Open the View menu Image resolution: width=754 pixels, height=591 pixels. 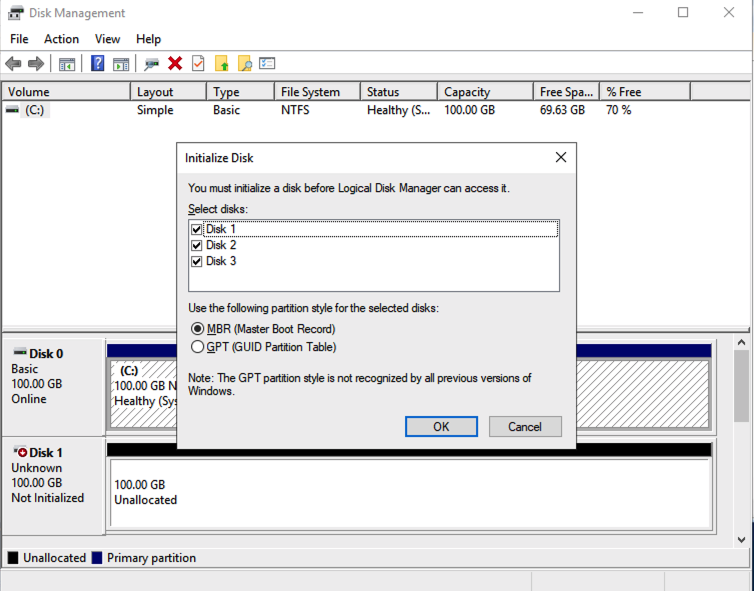[x=107, y=39]
